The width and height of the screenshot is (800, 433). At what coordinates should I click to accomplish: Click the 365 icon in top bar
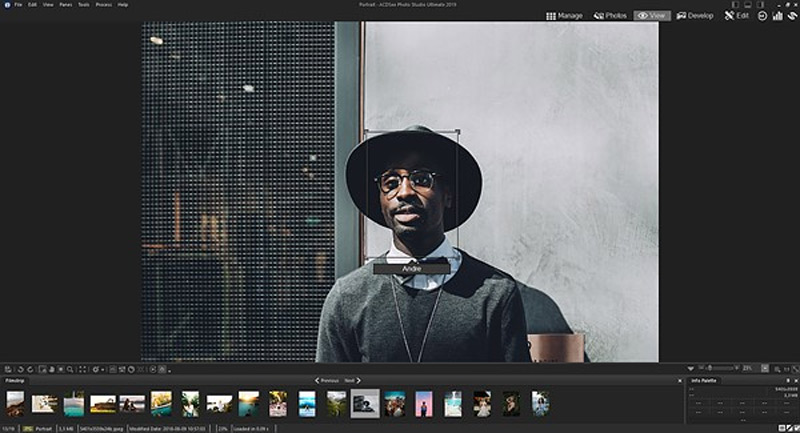tap(763, 16)
